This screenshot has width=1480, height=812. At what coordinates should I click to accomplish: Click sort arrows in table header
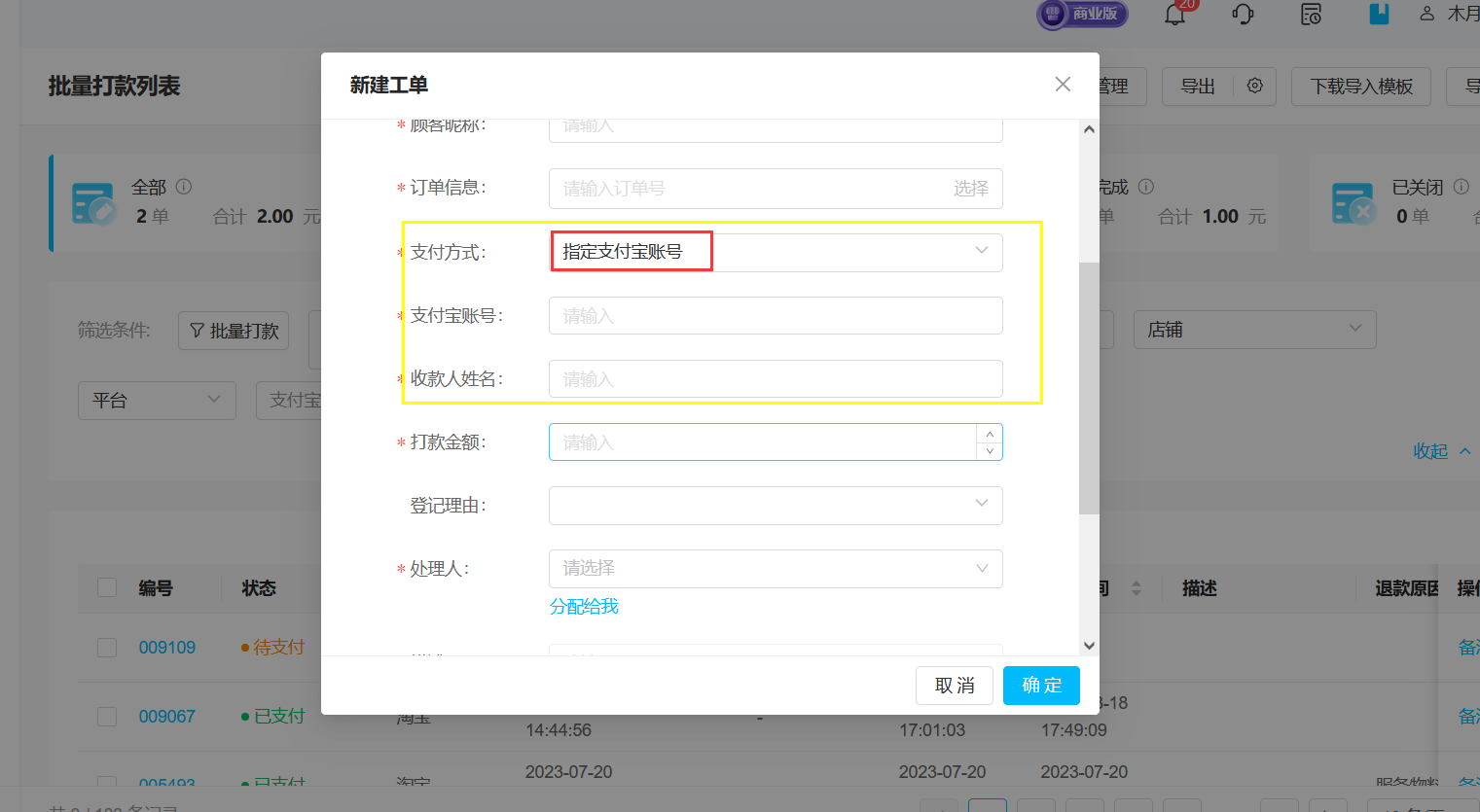[1136, 588]
